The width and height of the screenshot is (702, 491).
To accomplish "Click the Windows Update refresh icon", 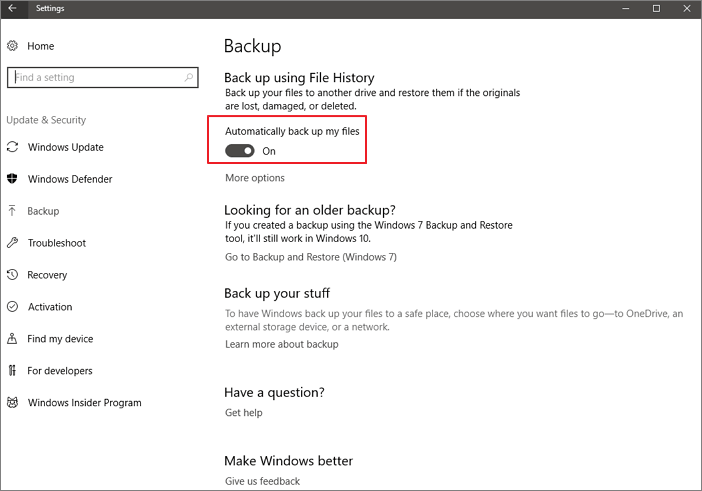I will 12,147.
